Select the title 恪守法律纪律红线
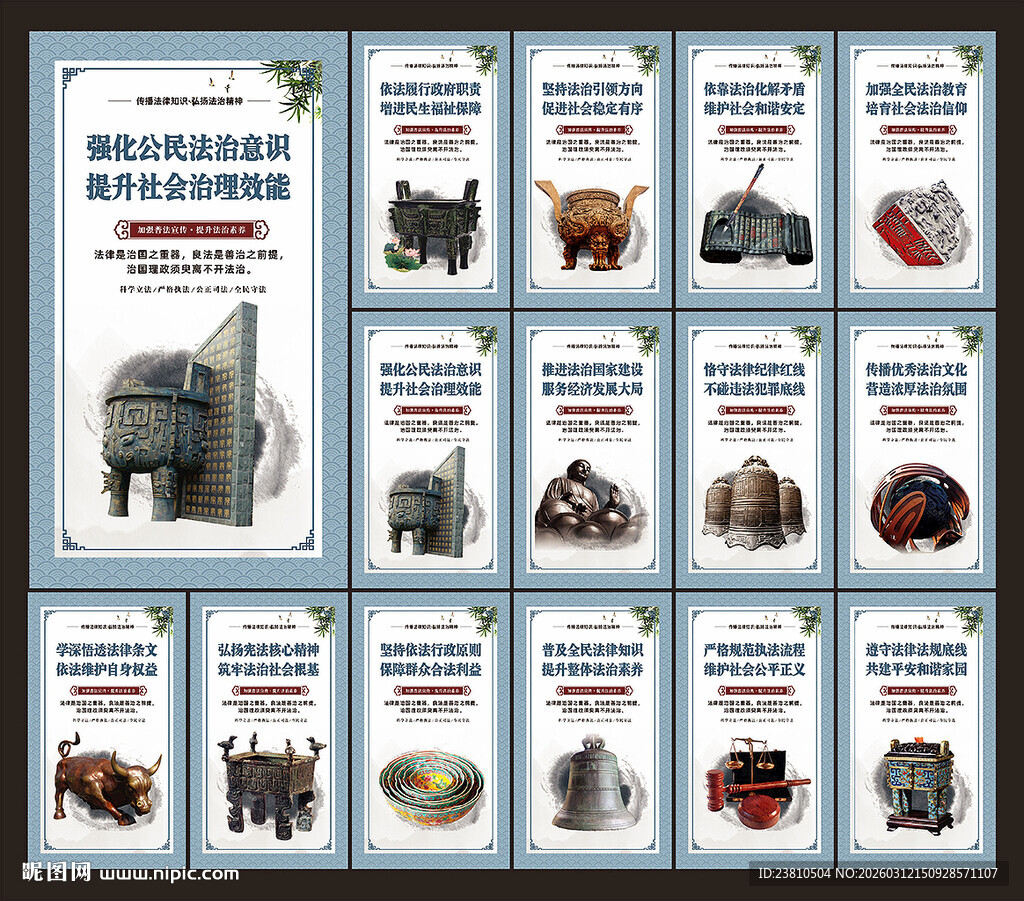 [755, 370]
